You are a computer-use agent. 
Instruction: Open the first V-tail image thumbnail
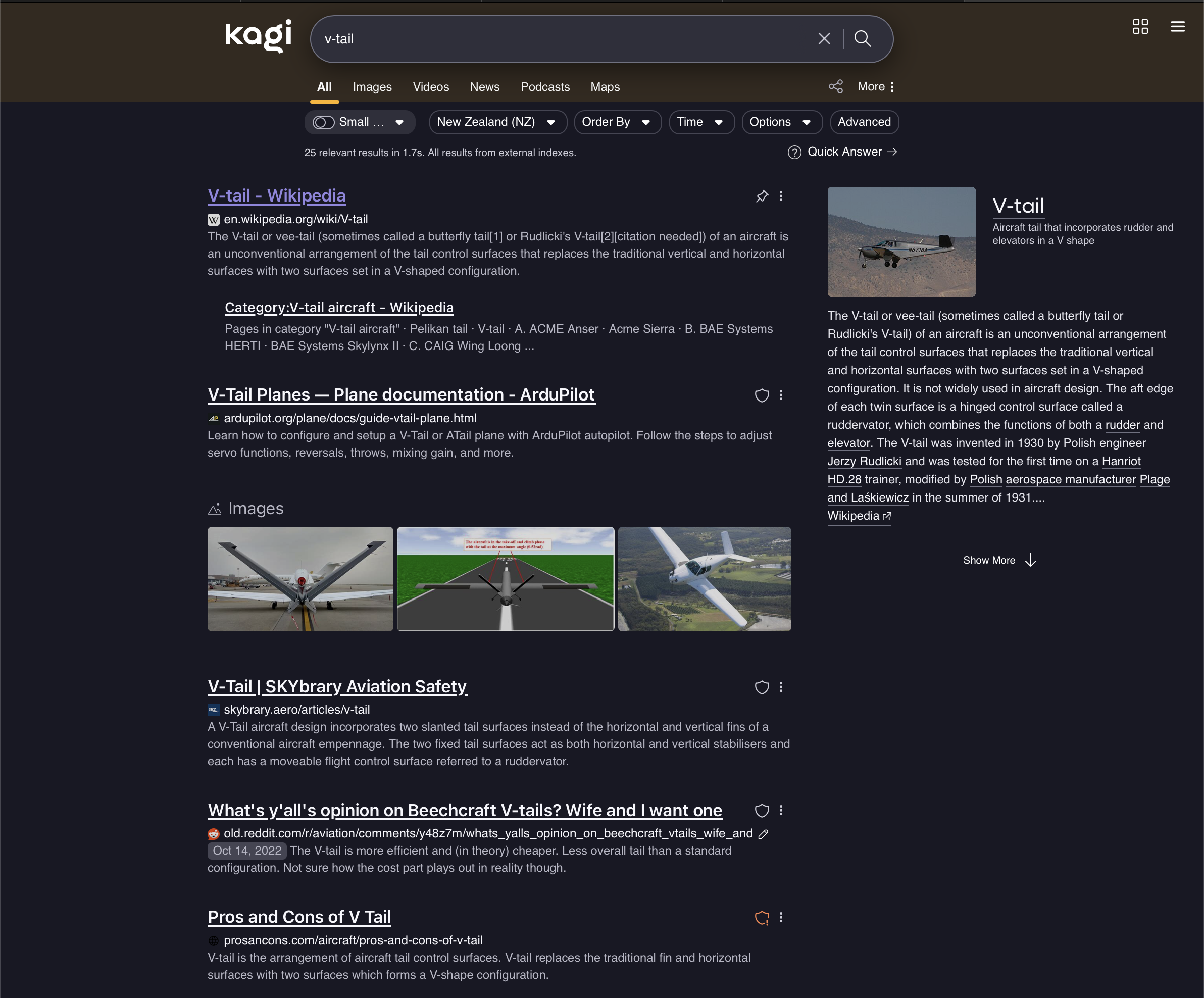pyautogui.click(x=300, y=579)
